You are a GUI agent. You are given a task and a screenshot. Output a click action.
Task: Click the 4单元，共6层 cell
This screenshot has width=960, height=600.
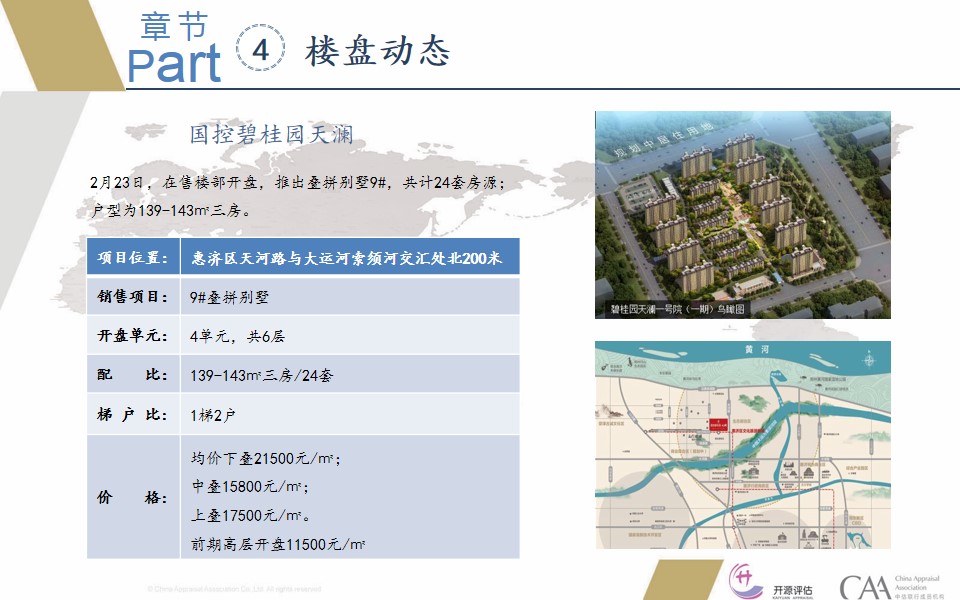tap(349, 336)
